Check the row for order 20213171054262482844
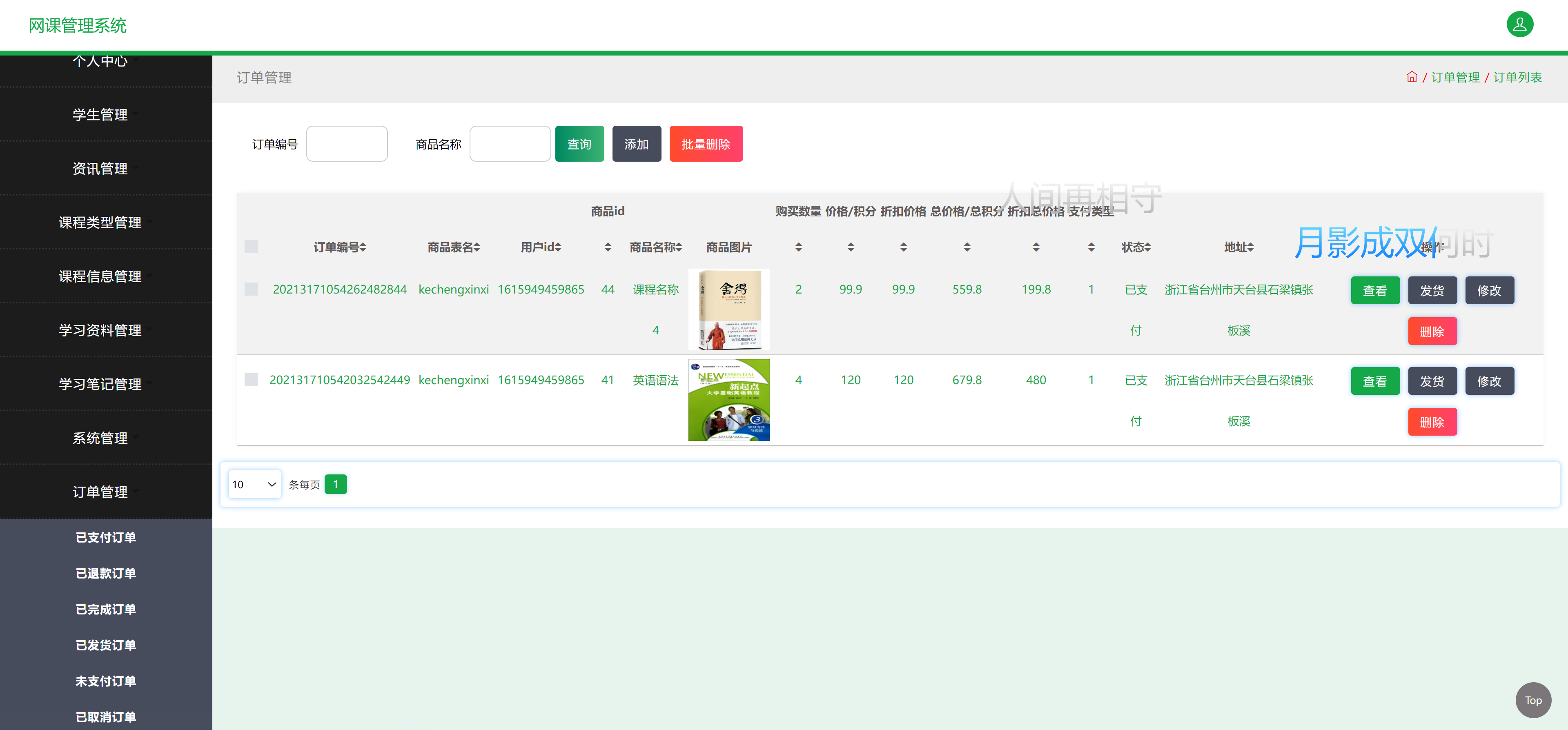The width and height of the screenshot is (1568, 730). pyautogui.click(x=251, y=289)
